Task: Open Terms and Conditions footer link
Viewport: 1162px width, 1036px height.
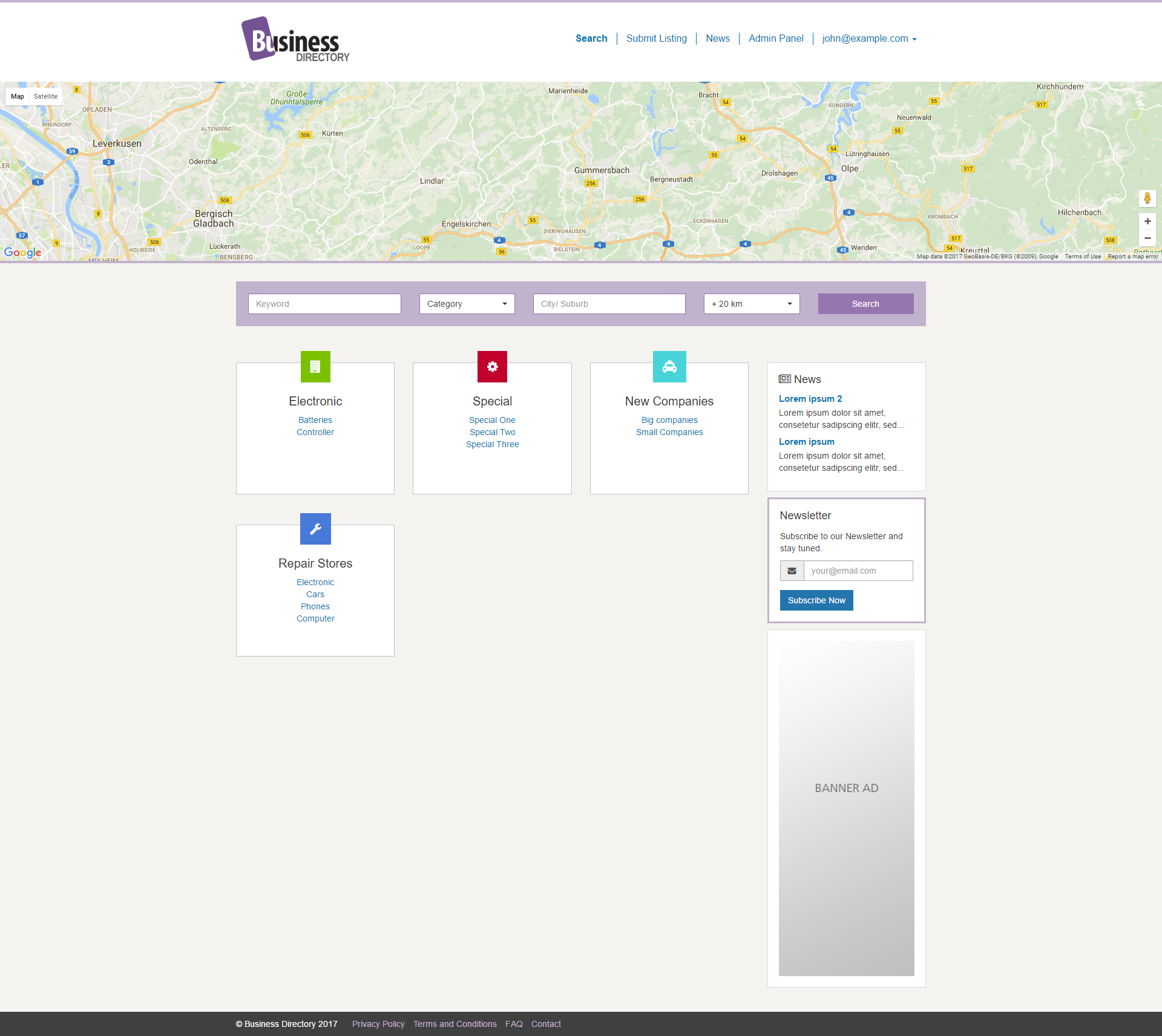Action: click(x=455, y=1024)
